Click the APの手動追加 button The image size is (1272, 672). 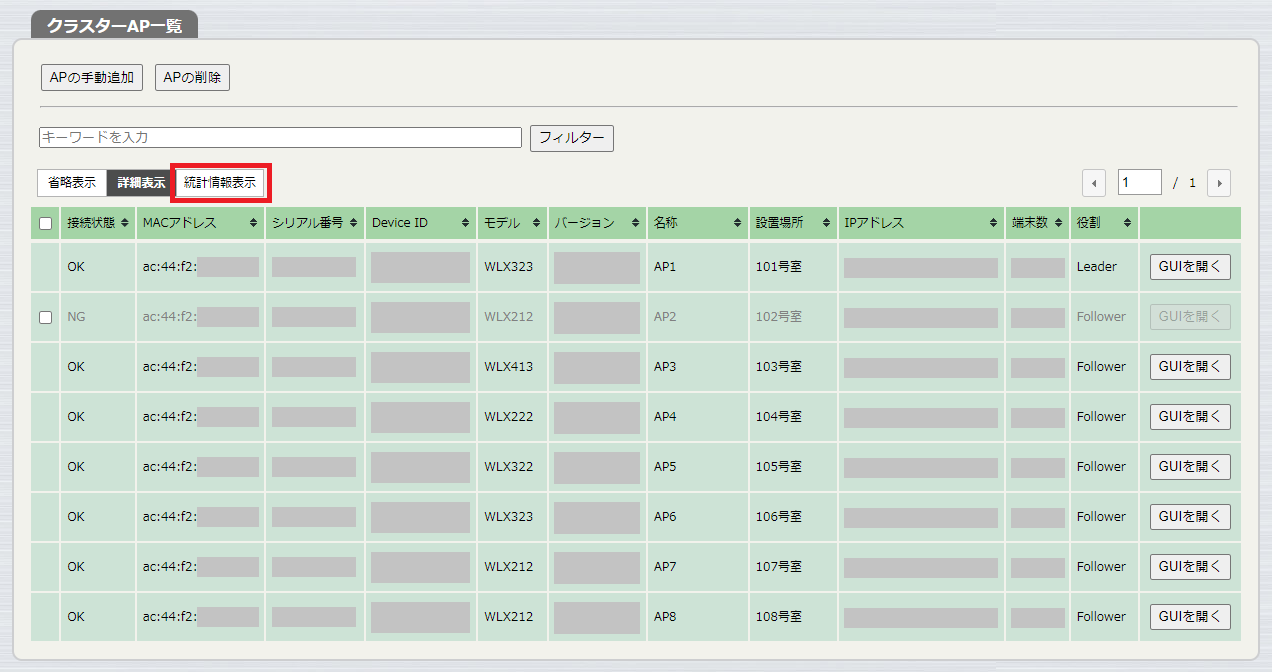pos(91,77)
